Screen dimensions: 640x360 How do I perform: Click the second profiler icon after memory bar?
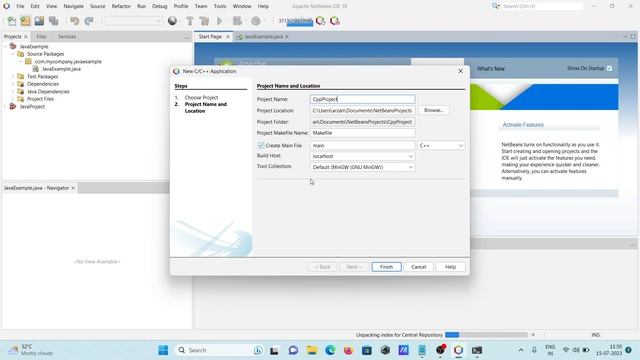[x=335, y=21]
